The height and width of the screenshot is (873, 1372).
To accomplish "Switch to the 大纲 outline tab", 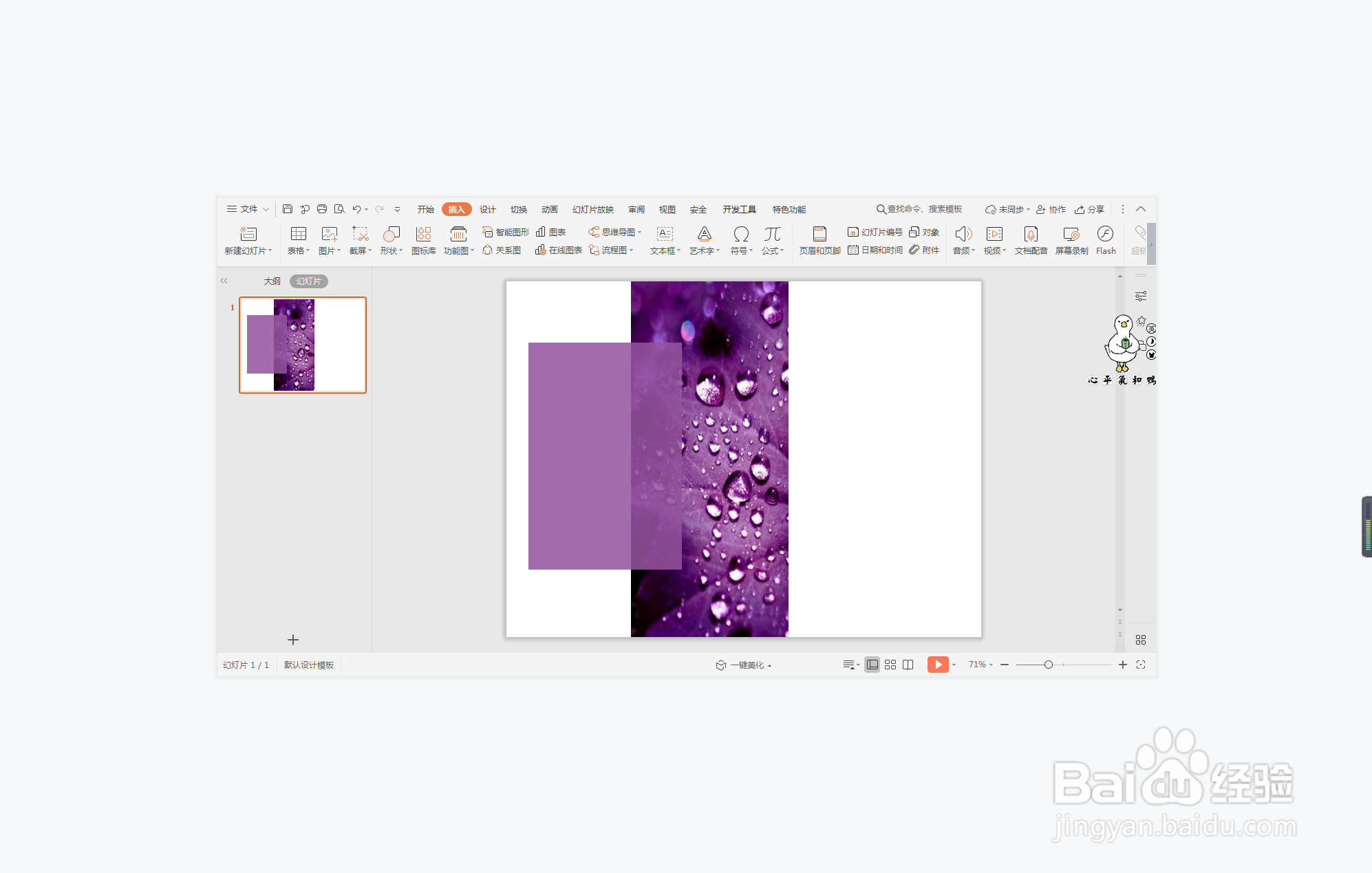I will pyautogui.click(x=272, y=281).
